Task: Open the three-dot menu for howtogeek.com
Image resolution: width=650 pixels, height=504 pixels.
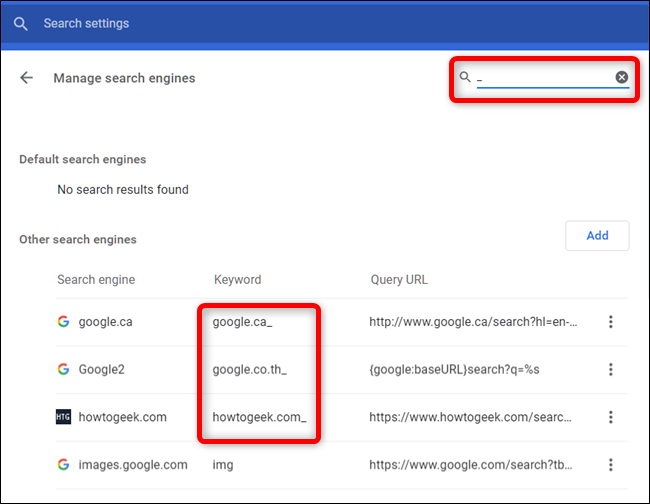Action: 611,417
